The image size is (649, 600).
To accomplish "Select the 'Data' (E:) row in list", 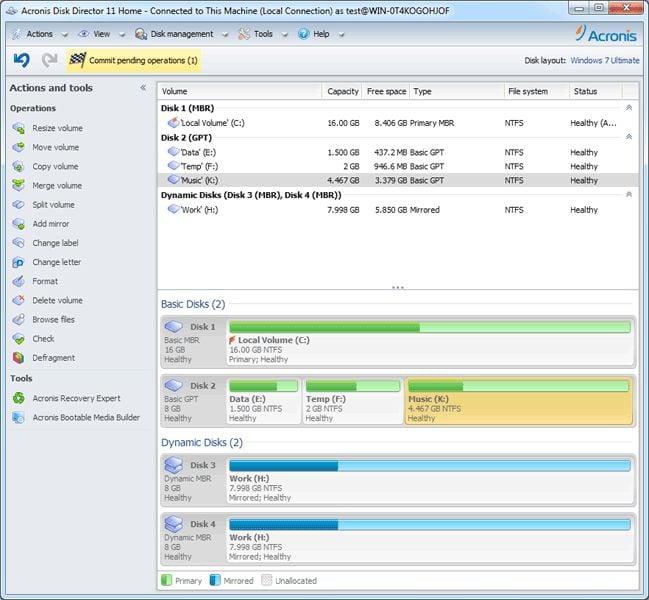I will [x=398, y=152].
